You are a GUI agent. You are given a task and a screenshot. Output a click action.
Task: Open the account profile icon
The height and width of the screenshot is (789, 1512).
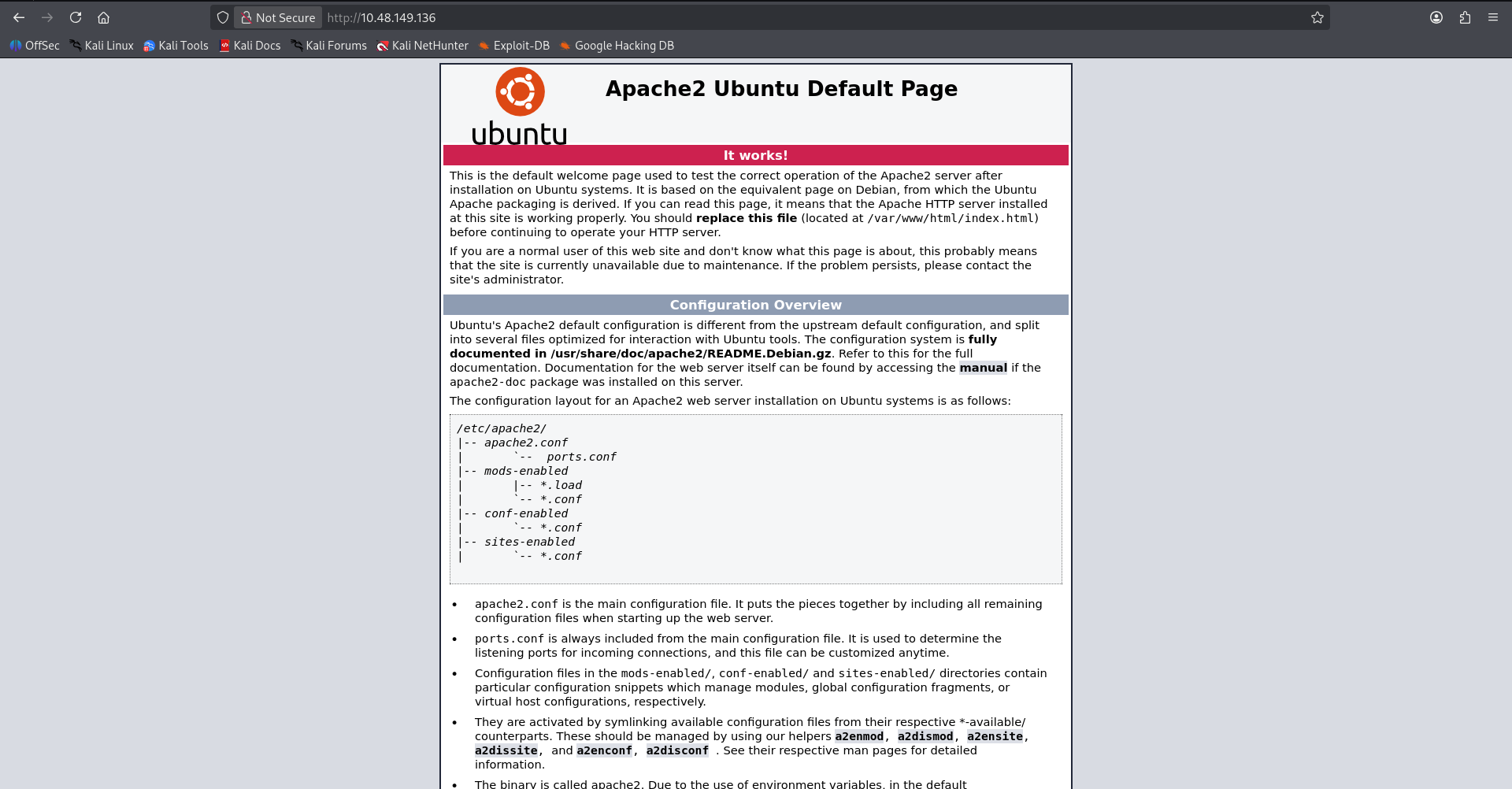(1436, 17)
